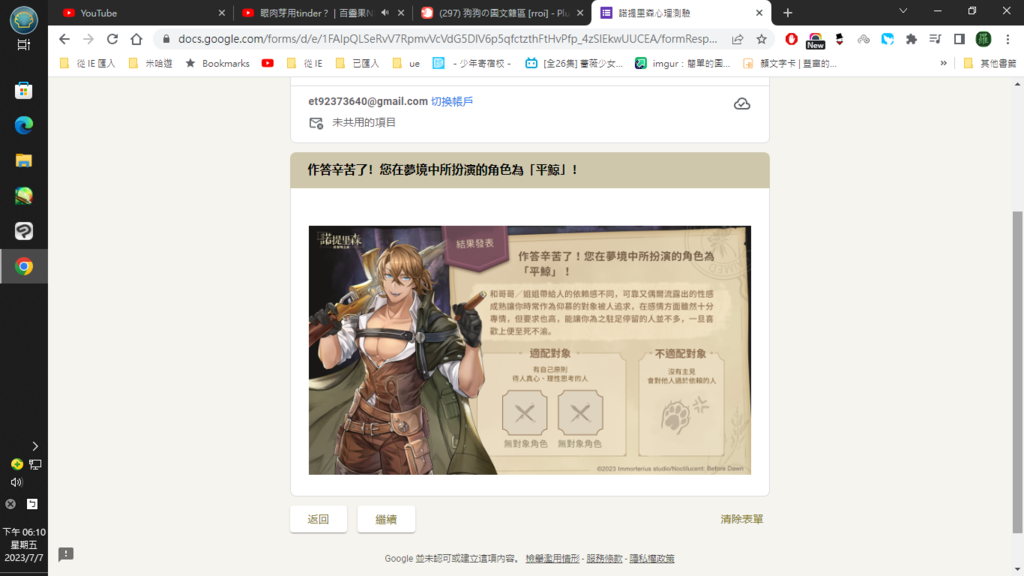1024x576 pixels.
Task: Click the 繼續 continue button
Action: pyautogui.click(x=386, y=519)
